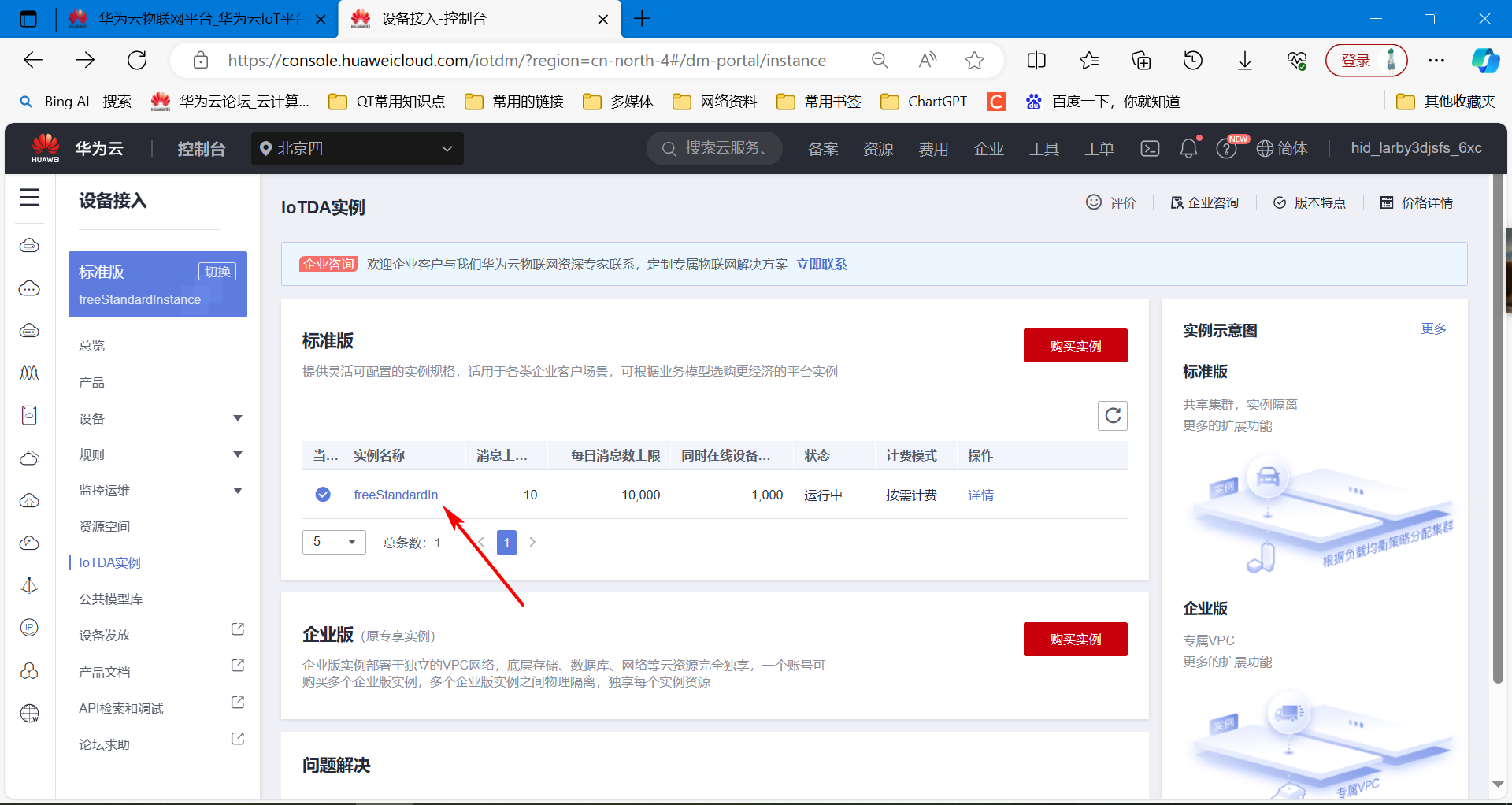Open the 企业咨询 link at top right
The width and height of the screenshot is (1512, 805).
(1205, 202)
